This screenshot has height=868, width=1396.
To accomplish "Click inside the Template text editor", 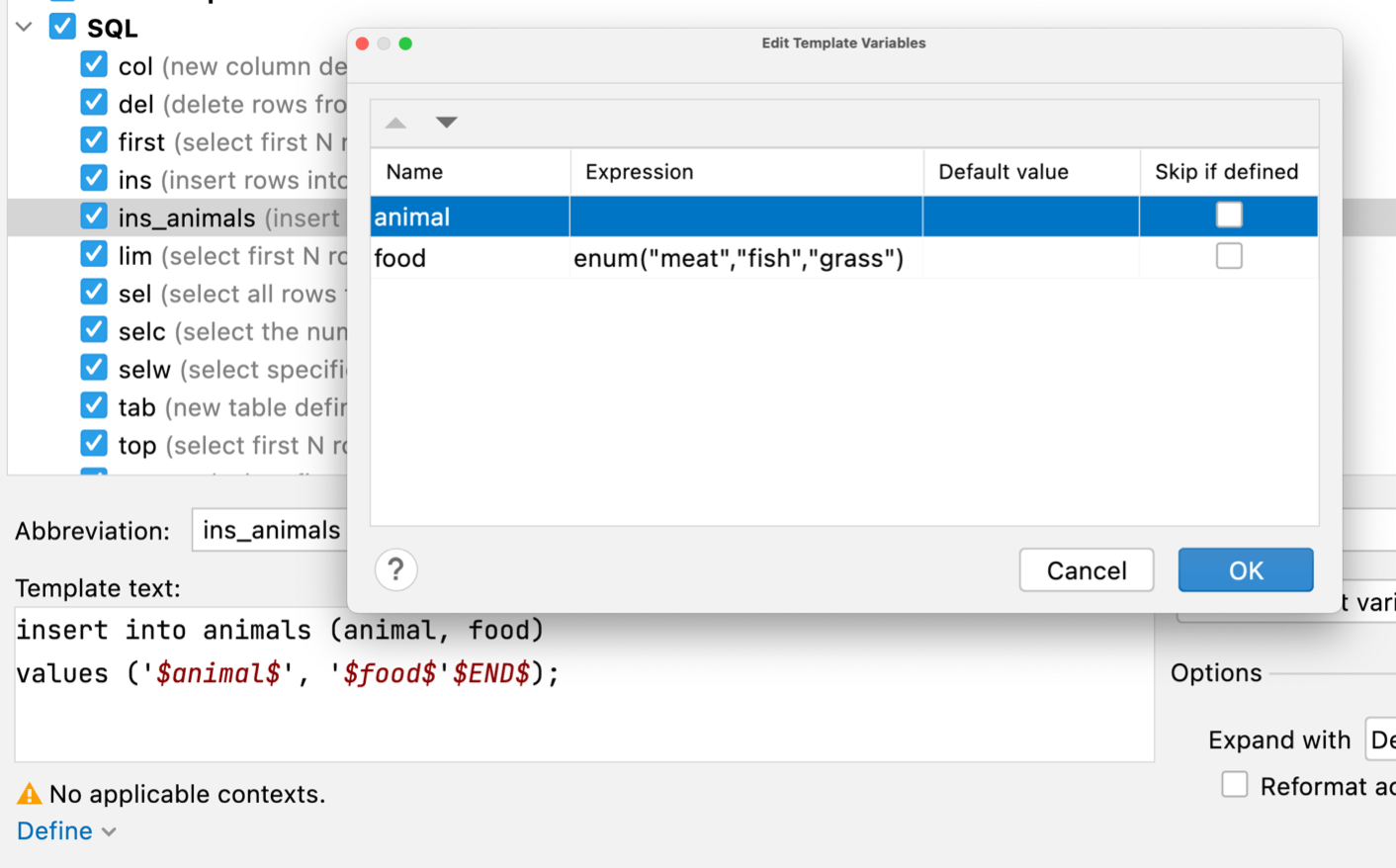I will [584, 684].
